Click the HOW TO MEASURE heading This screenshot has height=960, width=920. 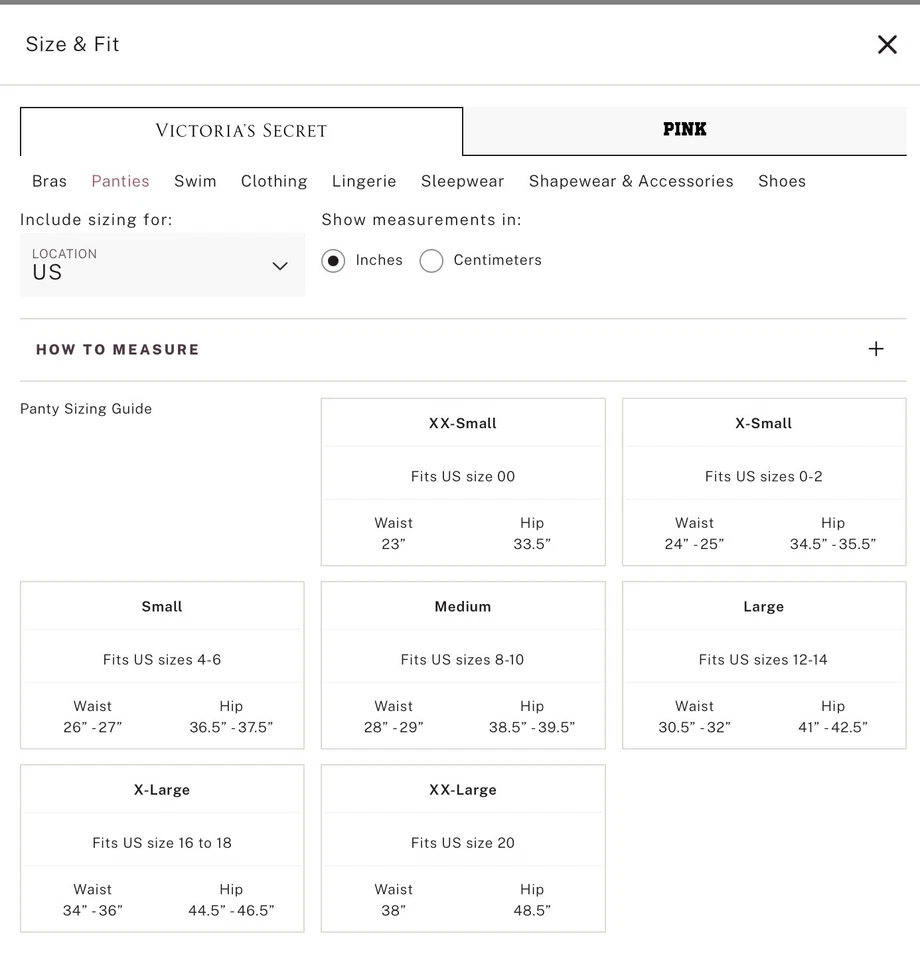click(118, 350)
